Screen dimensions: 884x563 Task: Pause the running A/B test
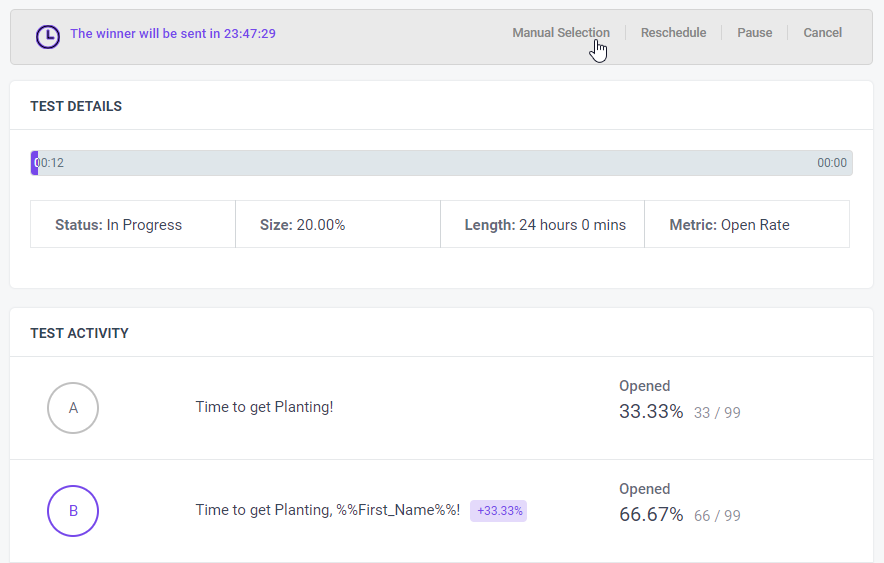point(754,33)
